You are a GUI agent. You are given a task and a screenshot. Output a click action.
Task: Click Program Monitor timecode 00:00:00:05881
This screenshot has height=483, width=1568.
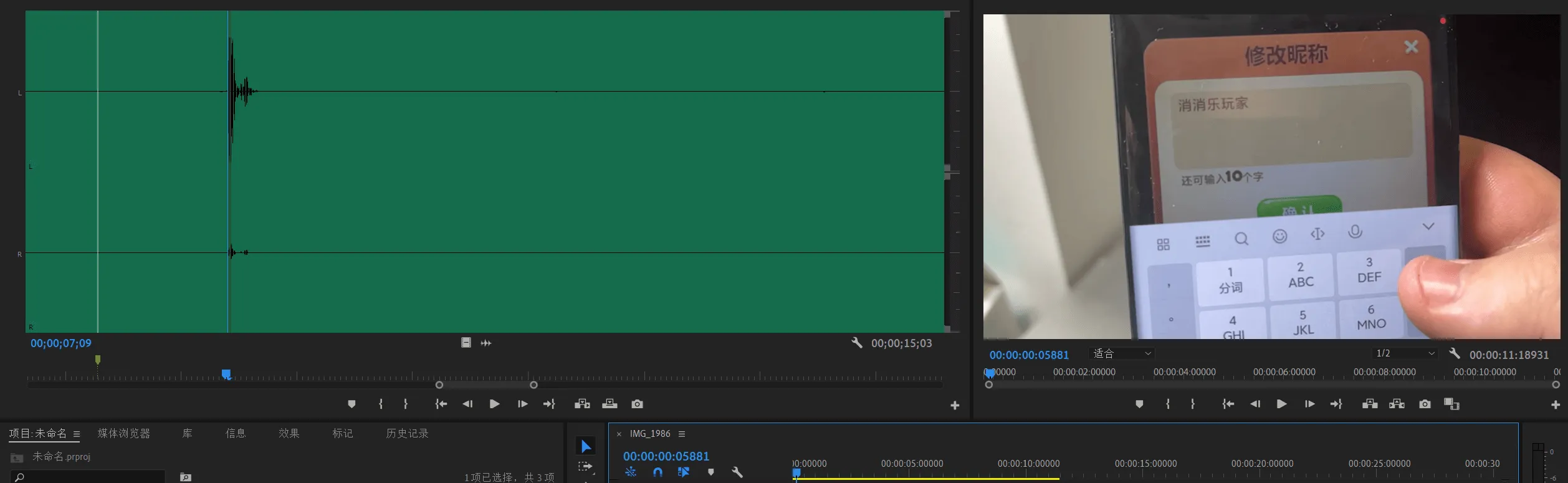[1029, 355]
